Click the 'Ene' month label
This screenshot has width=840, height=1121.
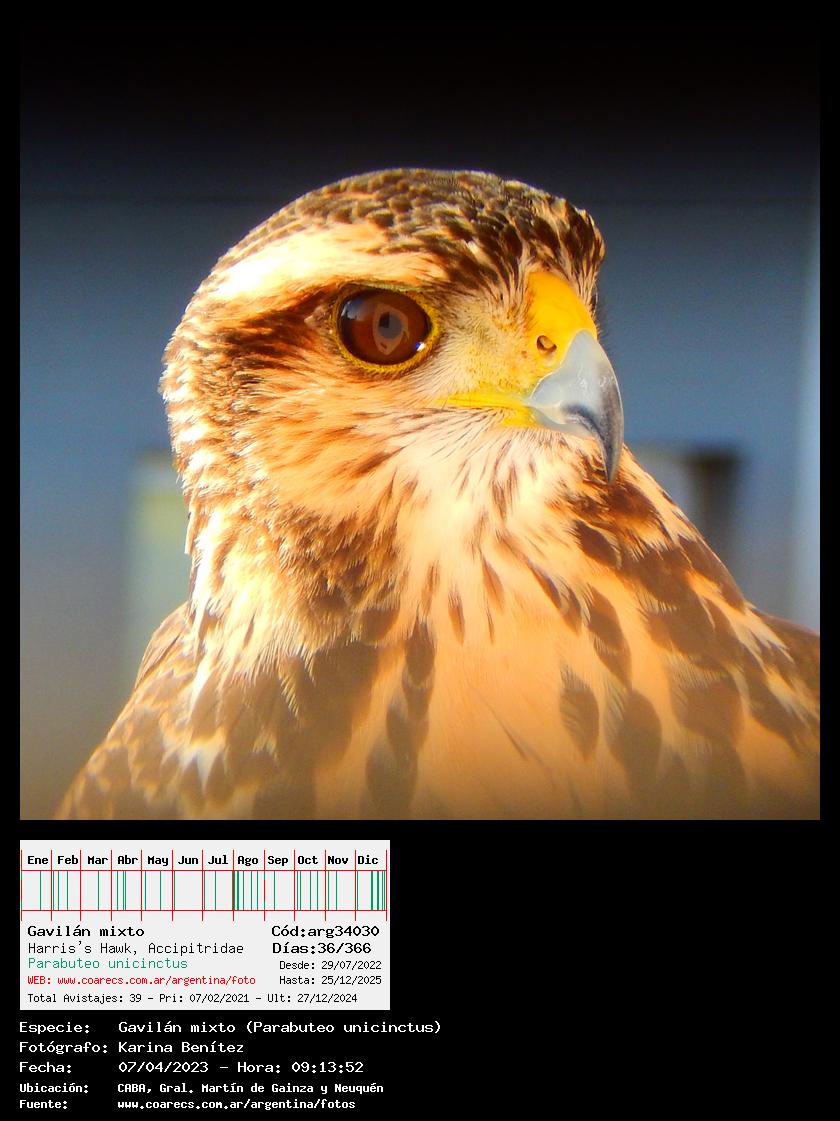coord(38,860)
